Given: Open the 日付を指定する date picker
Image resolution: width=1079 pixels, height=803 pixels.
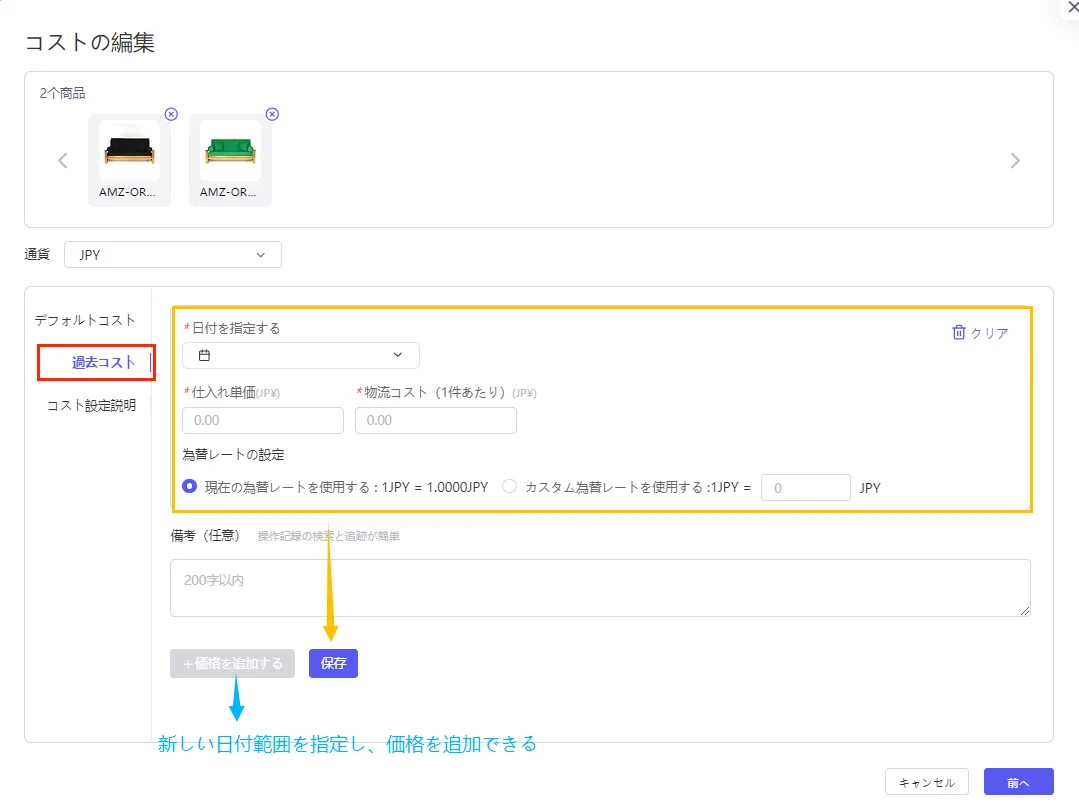Looking at the screenshot, I should point(301,355).
